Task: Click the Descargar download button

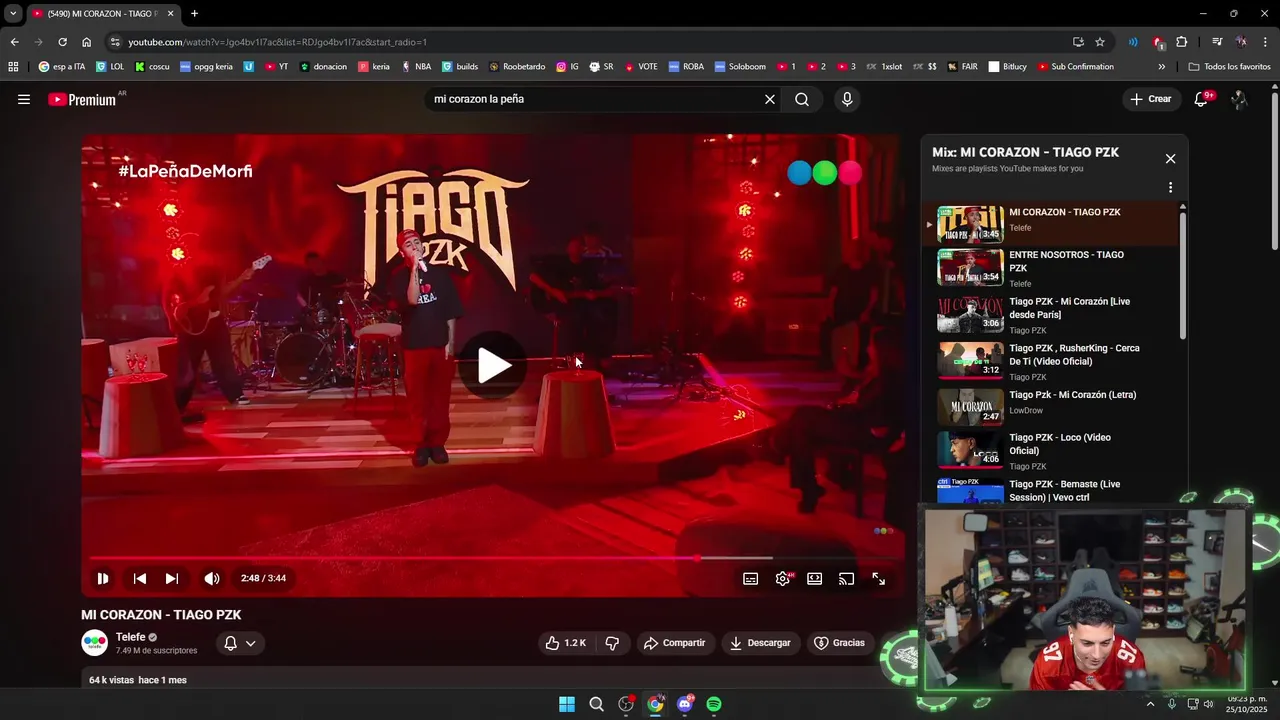Action: (761, 643)
